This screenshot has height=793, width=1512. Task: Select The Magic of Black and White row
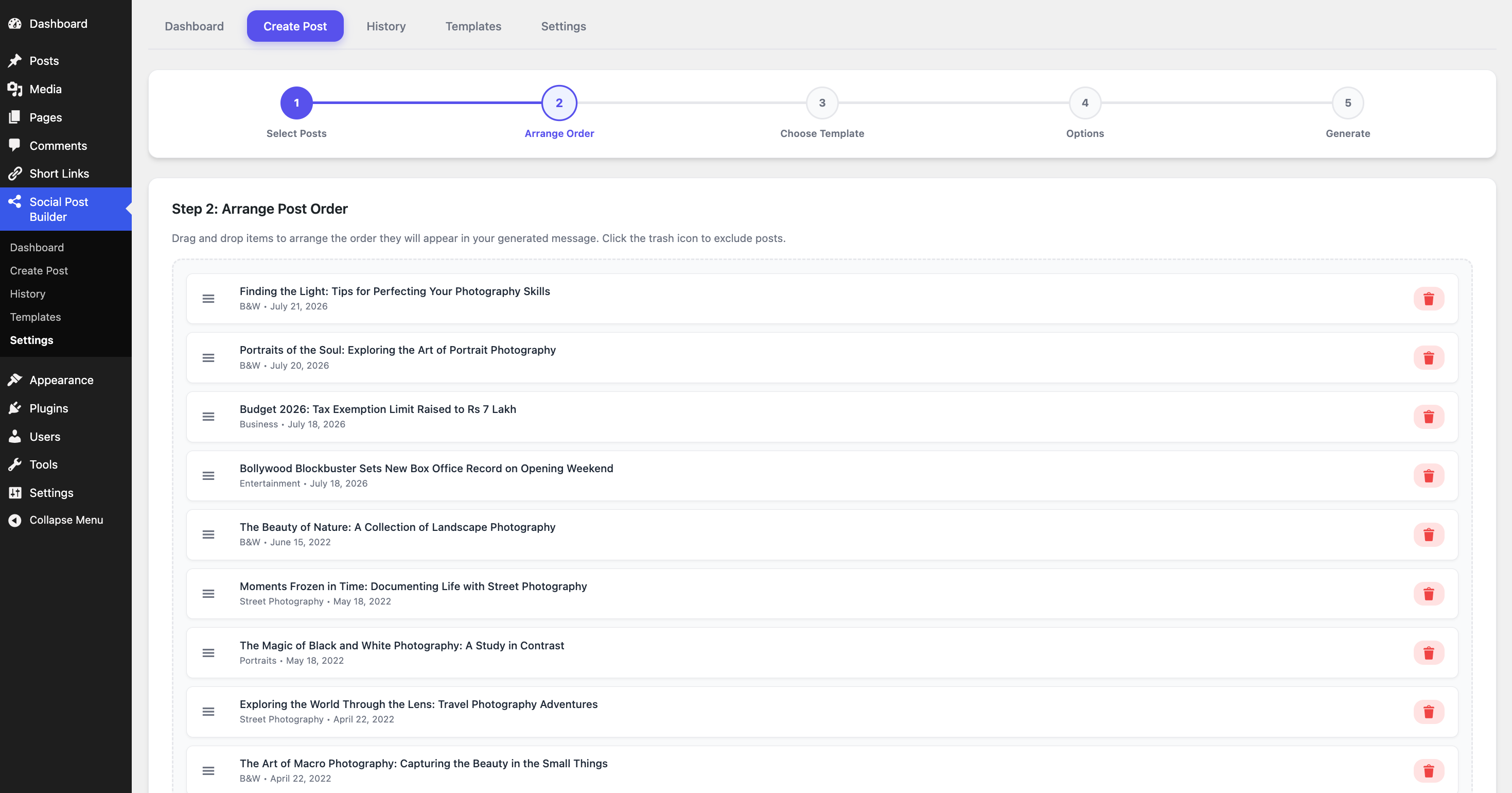tap(822, 652)
